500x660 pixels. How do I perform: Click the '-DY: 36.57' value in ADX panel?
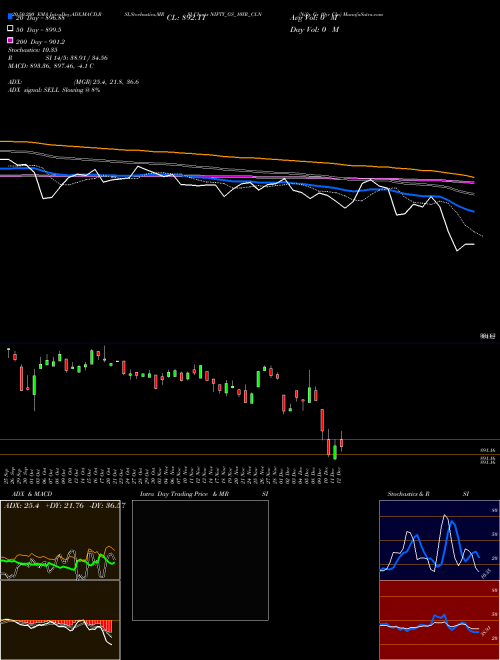[x=107, y=505]
